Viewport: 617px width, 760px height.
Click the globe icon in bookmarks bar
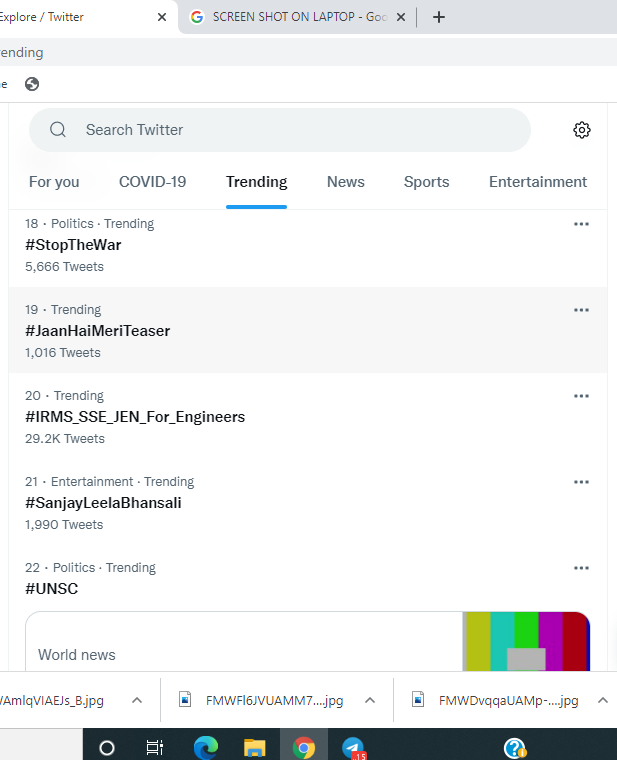pos(32,84)
